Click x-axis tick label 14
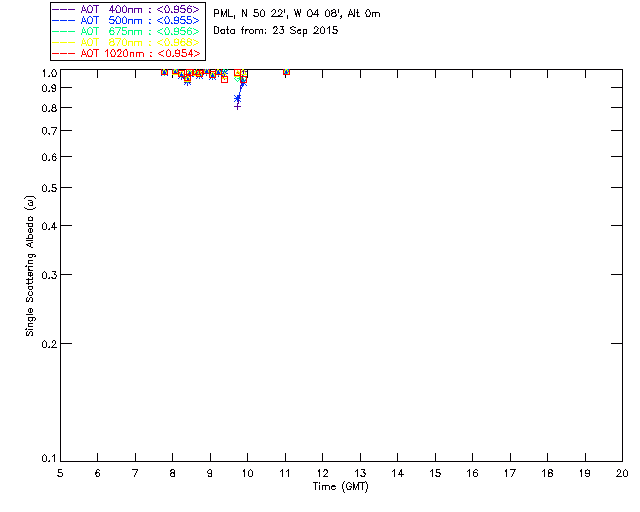640x512 pixels. coord(398,473)
